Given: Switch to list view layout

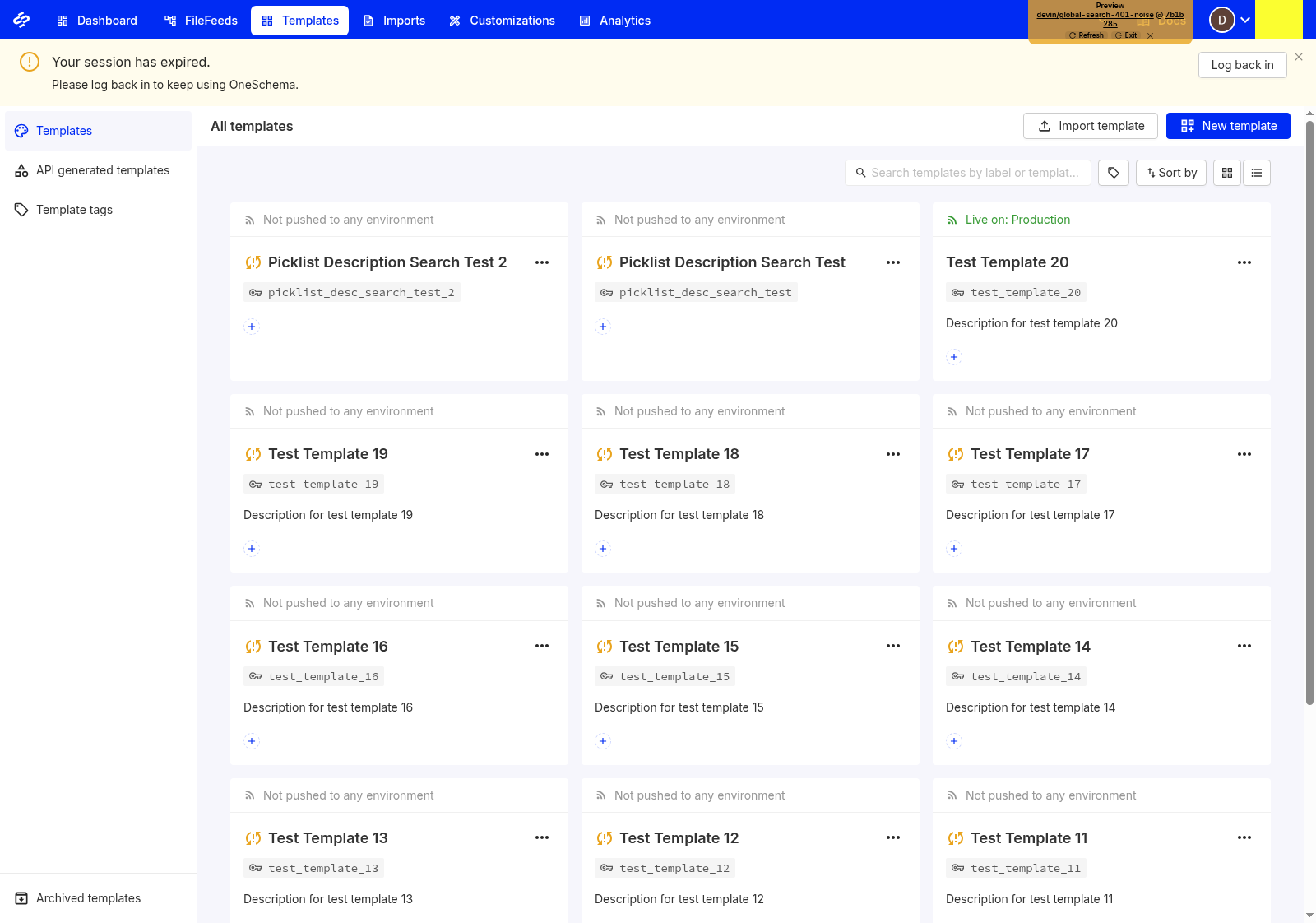Looking at the screenshot, I should tap(1257, 173).
